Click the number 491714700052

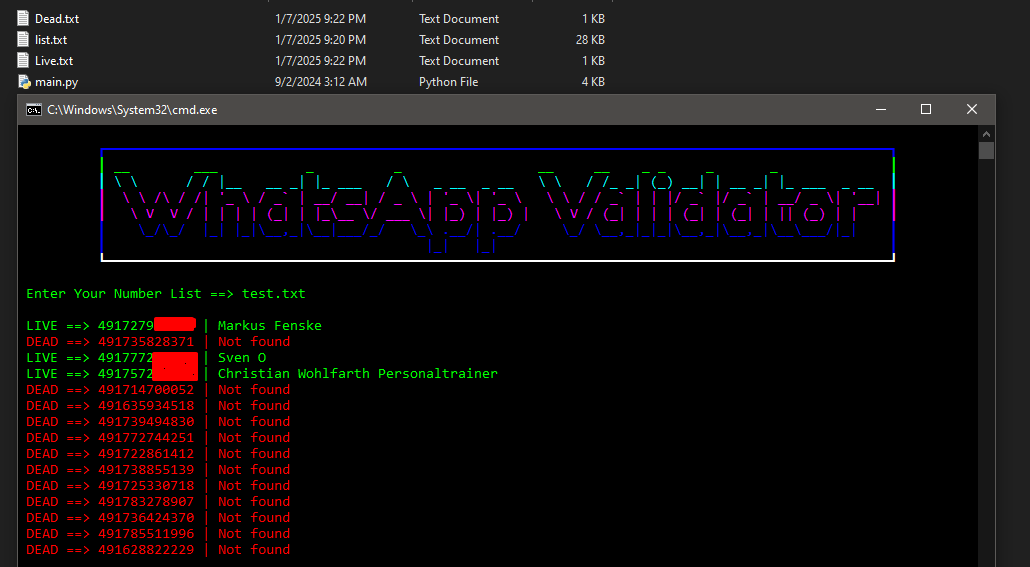(146, 390)
